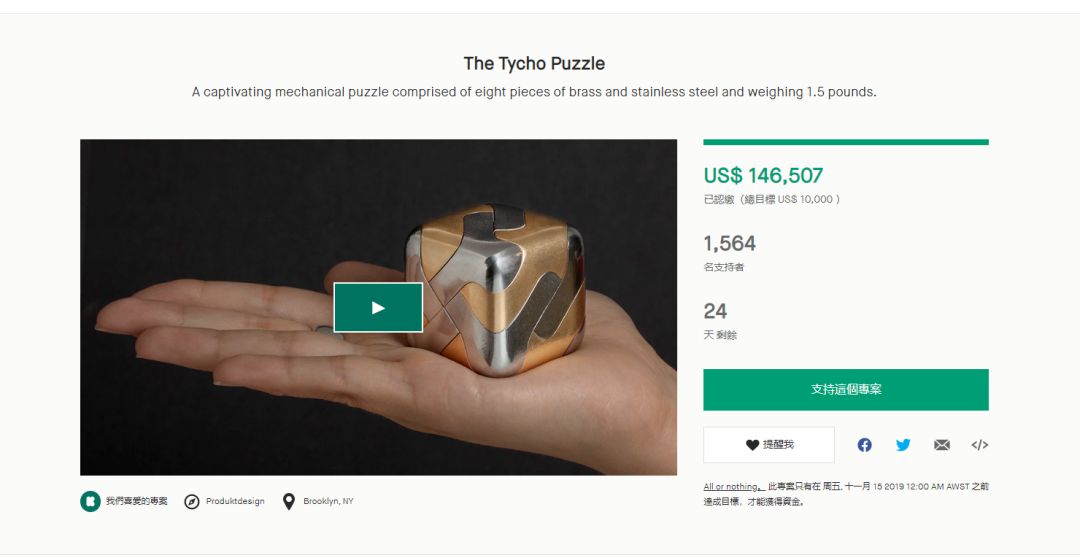Open the Produktdesign category link

[235, 501]
